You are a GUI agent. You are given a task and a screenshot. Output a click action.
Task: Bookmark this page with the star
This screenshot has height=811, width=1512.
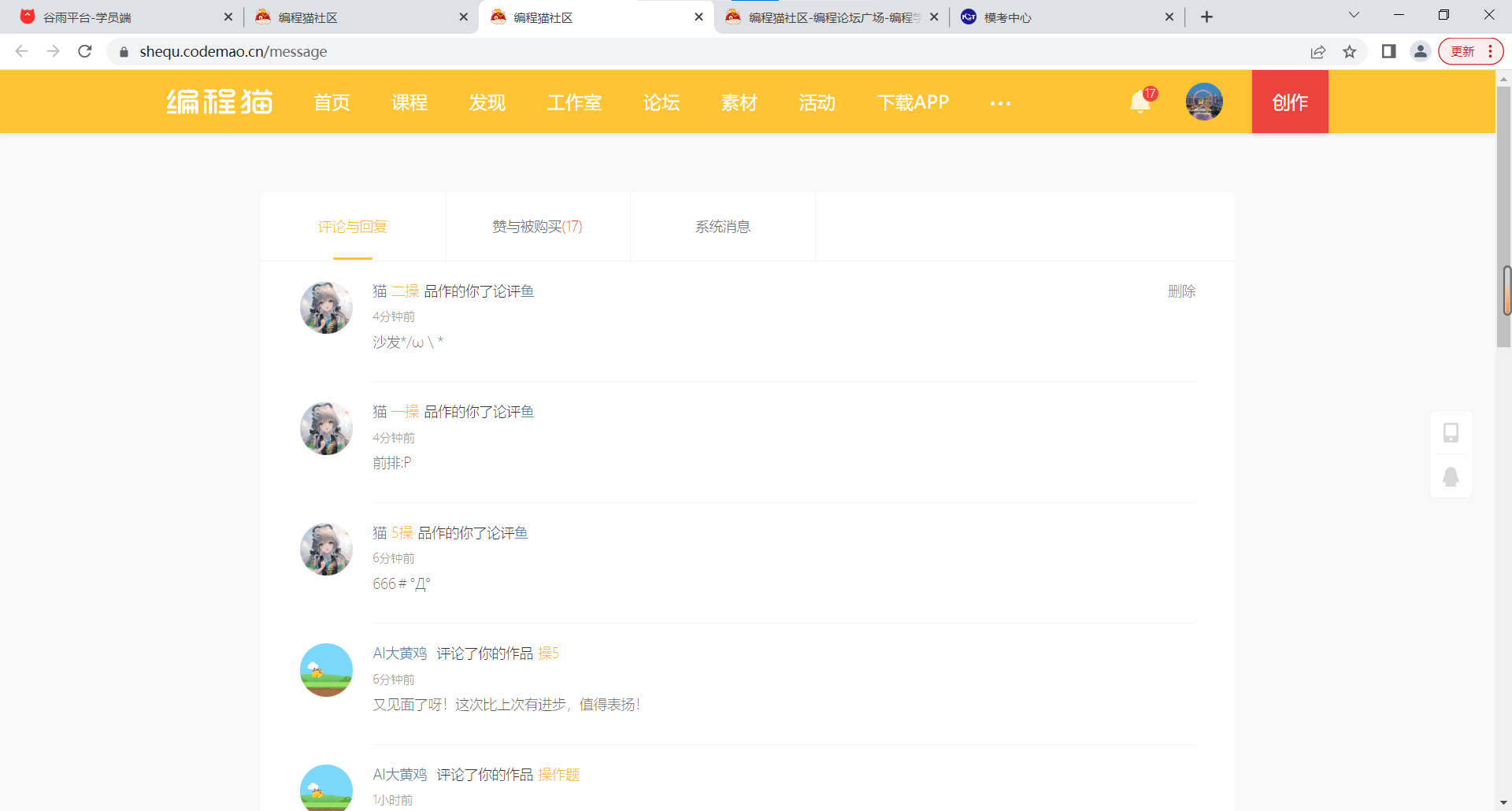[1350, 51]
